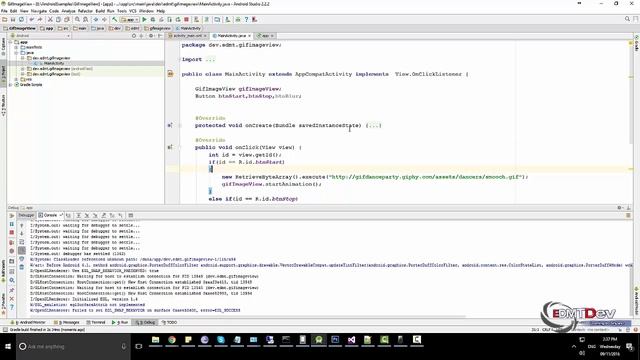Expand the folded onCreate method in the gutter

[180, 126]
